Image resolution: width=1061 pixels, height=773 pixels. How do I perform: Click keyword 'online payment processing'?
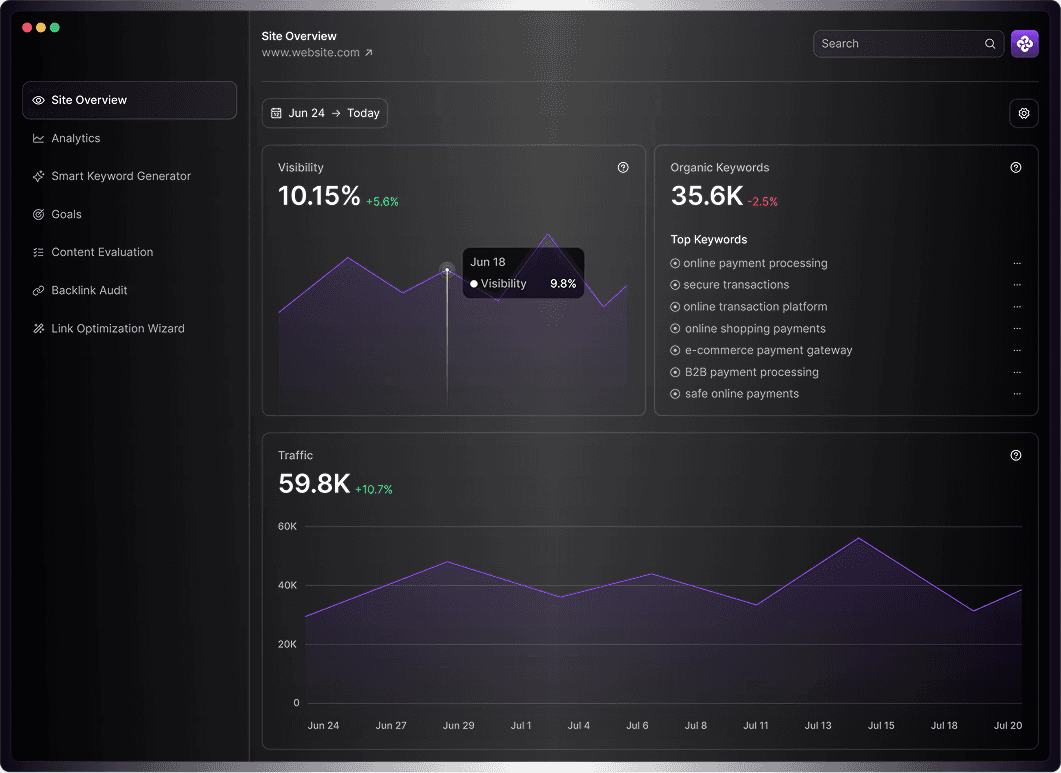(755, 263)
